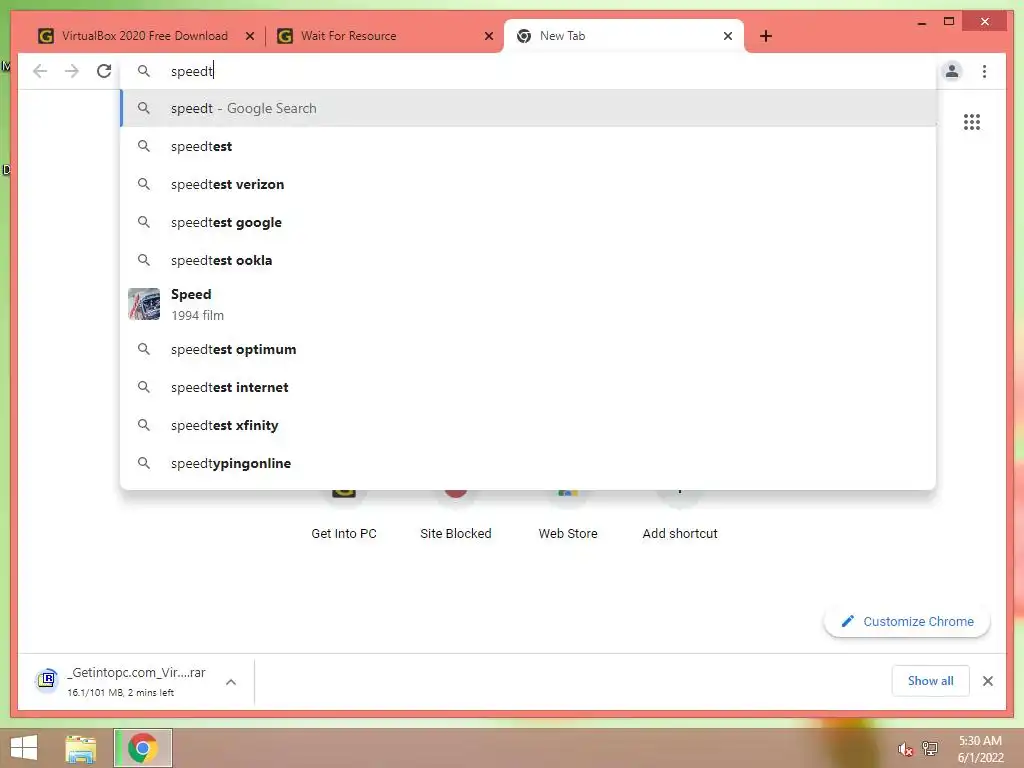Close the Wait For Resource tab
The image size is (1024, 768).
(488, 36)
